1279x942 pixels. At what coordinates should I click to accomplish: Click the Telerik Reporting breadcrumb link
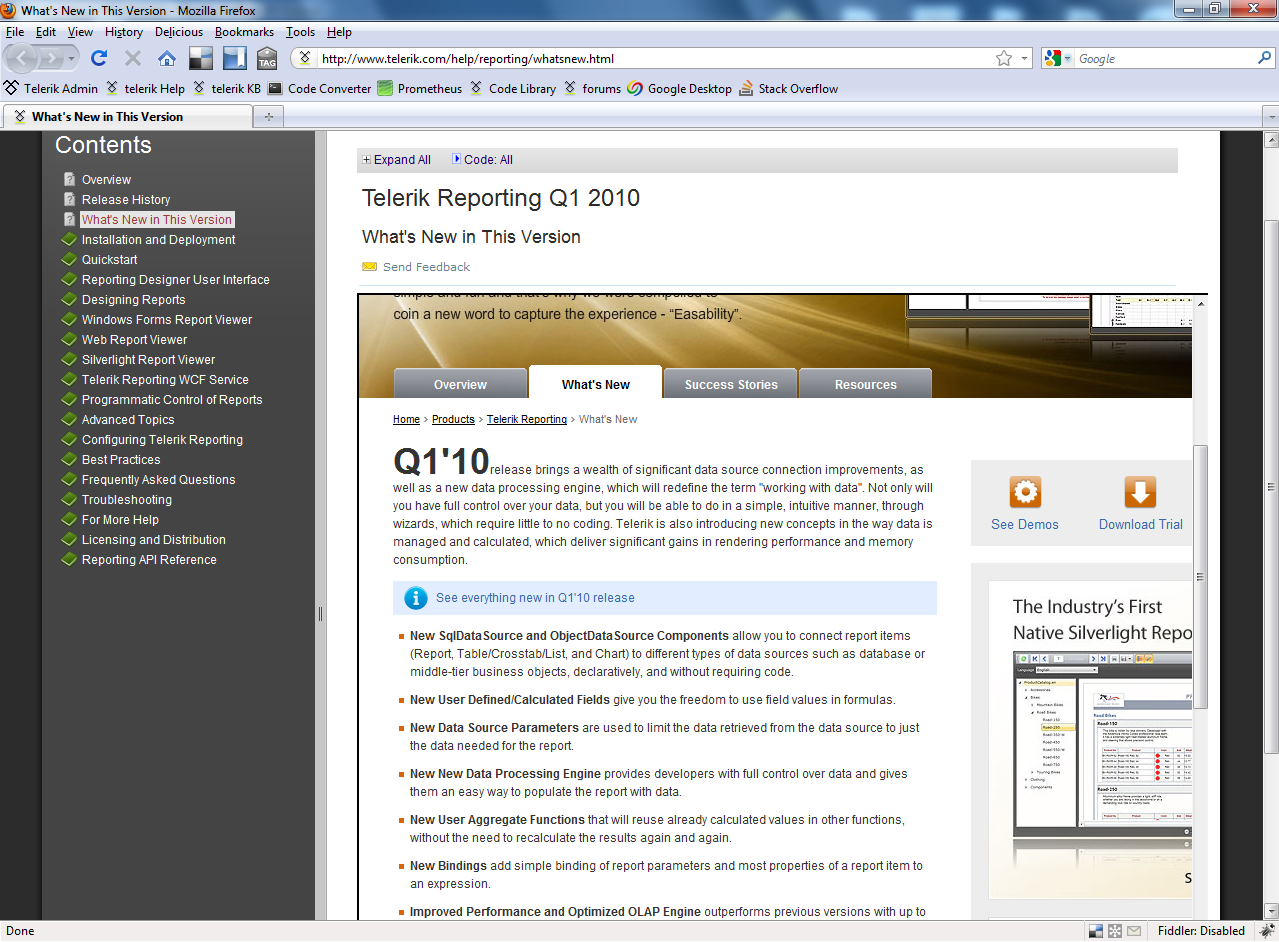pyautogui.click(x=527, y=420)
